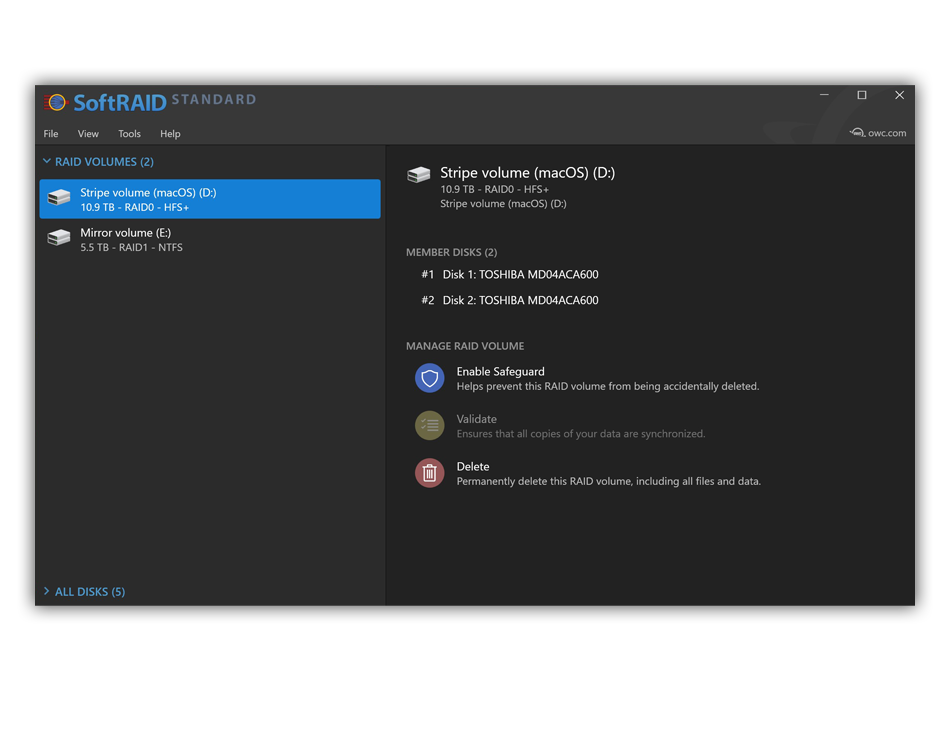Click the 10.9 TB - RAID0 - HFS+ details line
950x733 pixels.
[494, 189]
